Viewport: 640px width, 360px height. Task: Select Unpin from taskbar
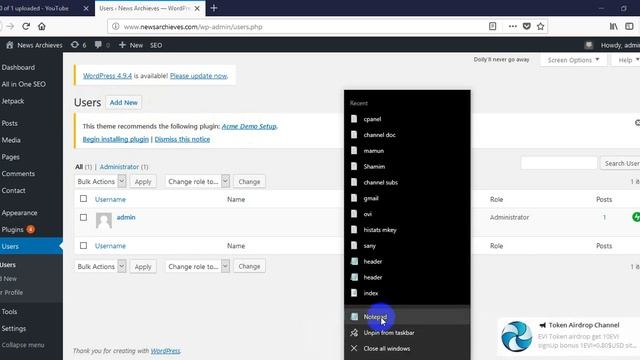pos(407,333)
